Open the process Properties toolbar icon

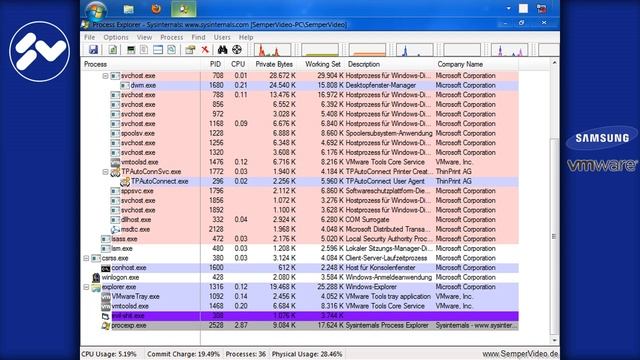pos(190,50)
